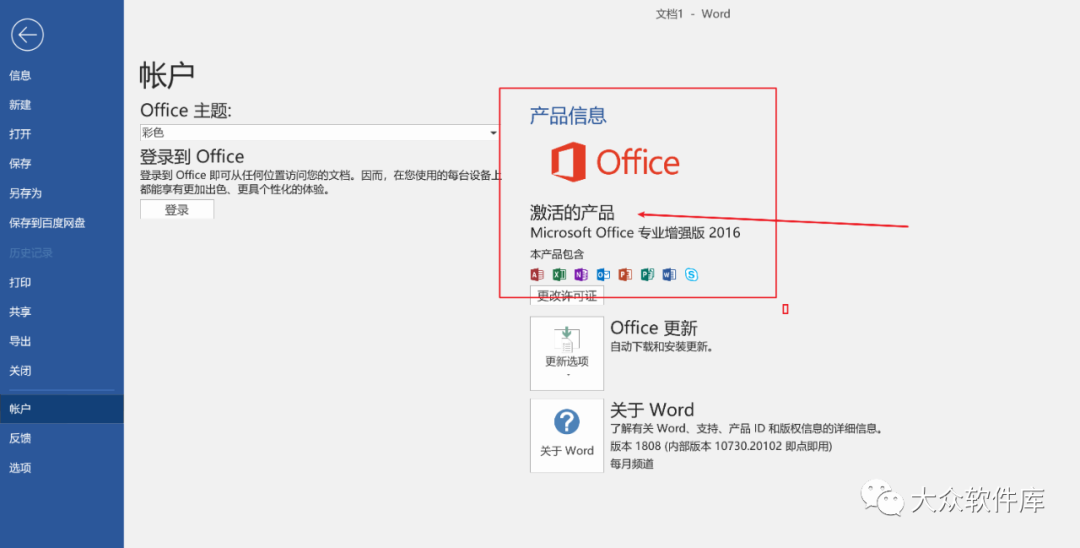Click the Office logo in 产品信息
Screen dimensions: 1080x548
tap(615, 162)
